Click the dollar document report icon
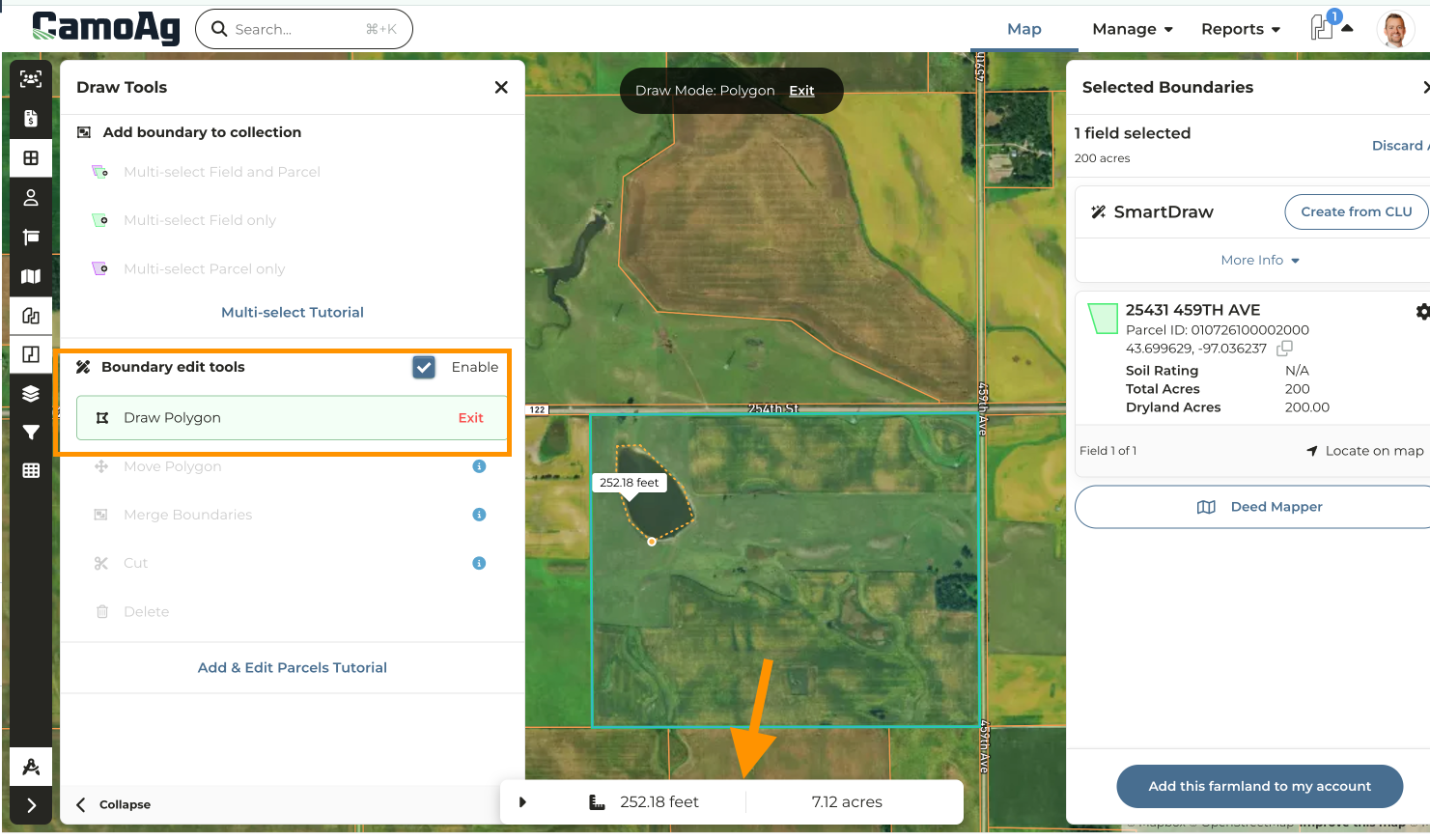The image size is (1430, 840). tap(30, 118)
